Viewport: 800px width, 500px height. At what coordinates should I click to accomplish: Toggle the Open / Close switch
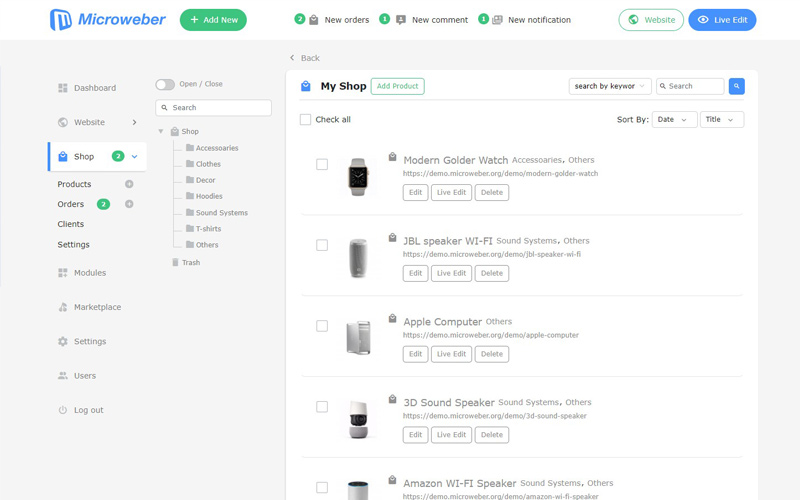click(x=165, y=84)
